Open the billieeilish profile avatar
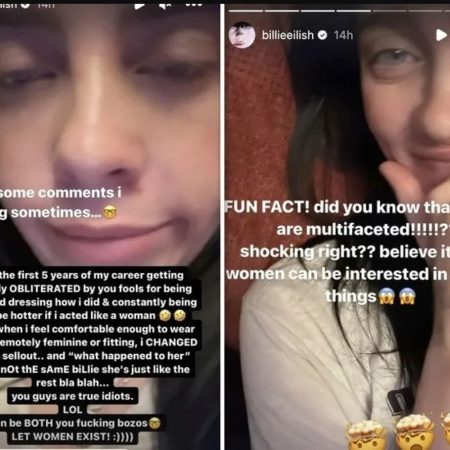This screenshot has width=450, height=450. point(242,35)
